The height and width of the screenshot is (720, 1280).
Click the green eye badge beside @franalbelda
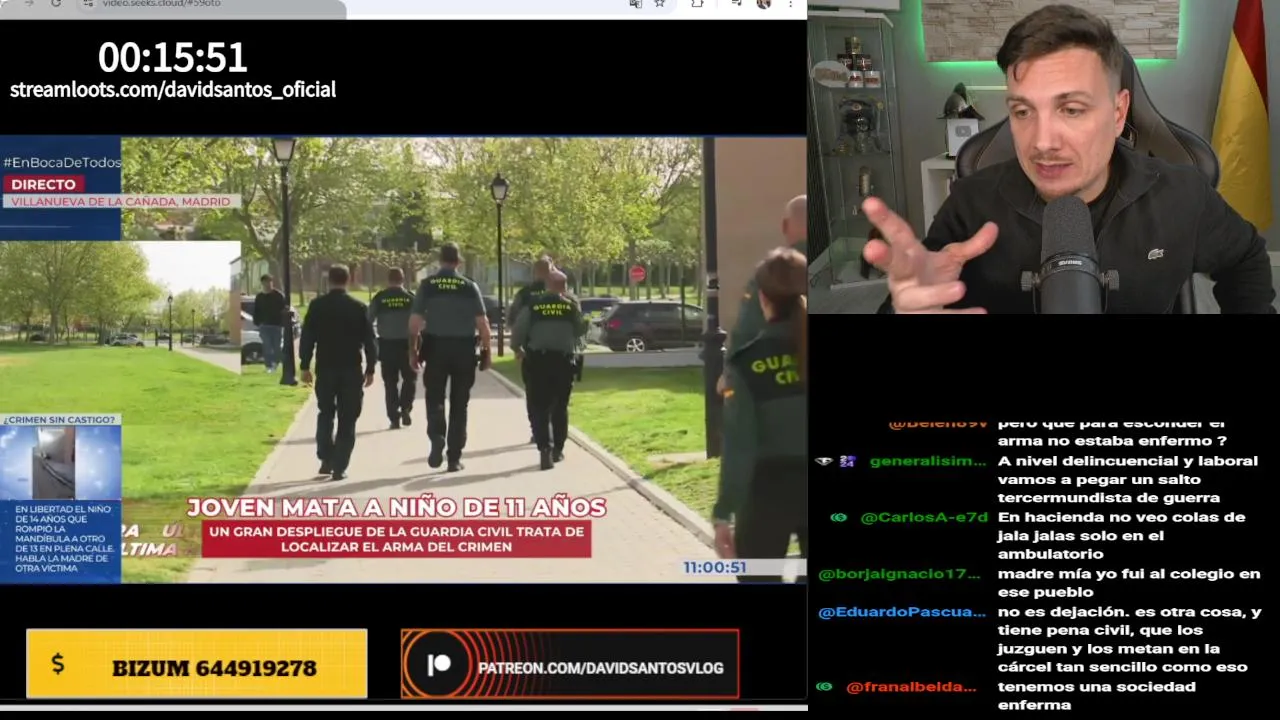pos(824,687)
